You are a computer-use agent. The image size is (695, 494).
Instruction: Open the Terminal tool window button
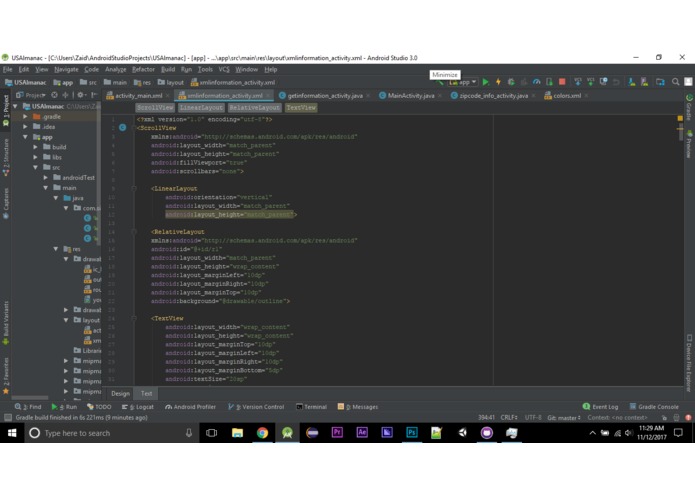pos(311,407)
